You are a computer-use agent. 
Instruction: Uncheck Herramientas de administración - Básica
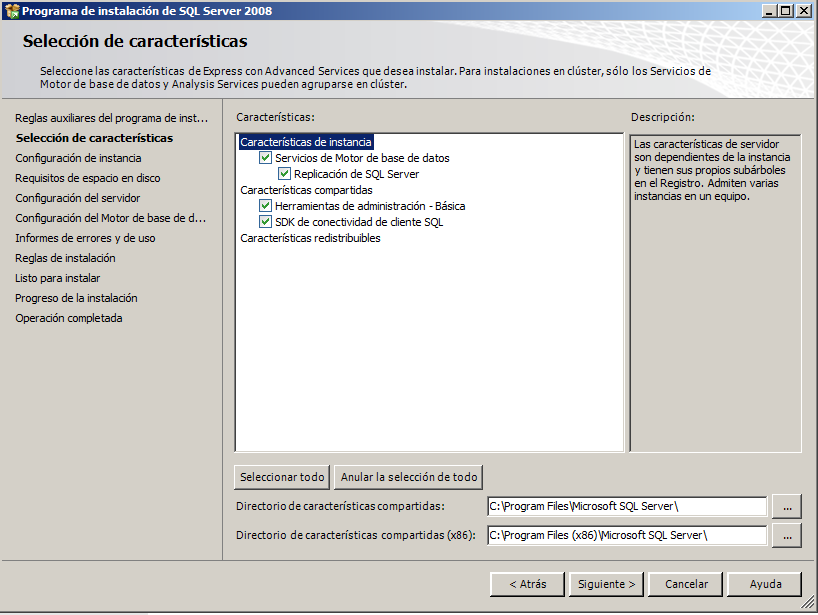(265, 206)
